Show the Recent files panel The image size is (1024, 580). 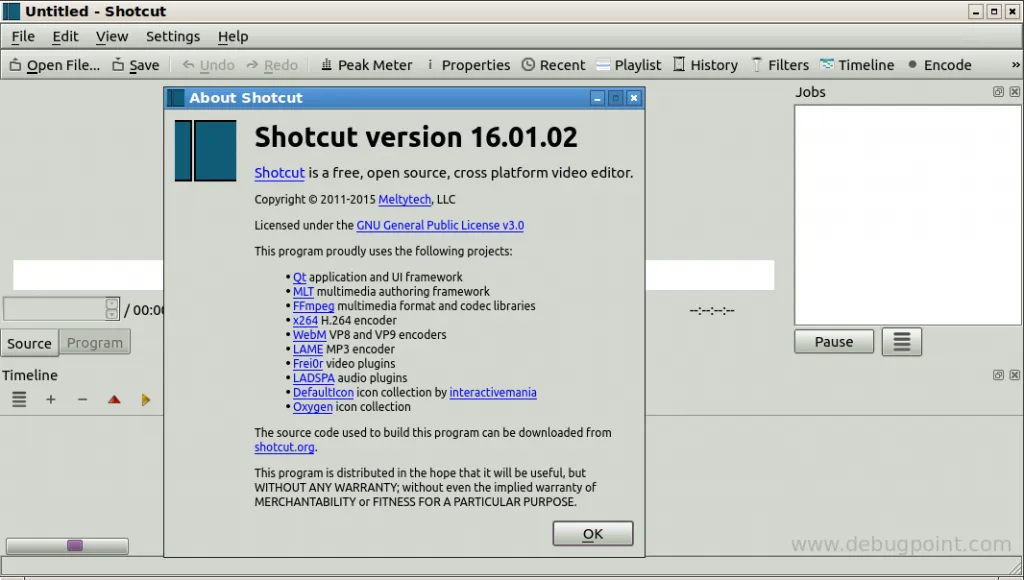pyautogui.click(x=553, y=65)
